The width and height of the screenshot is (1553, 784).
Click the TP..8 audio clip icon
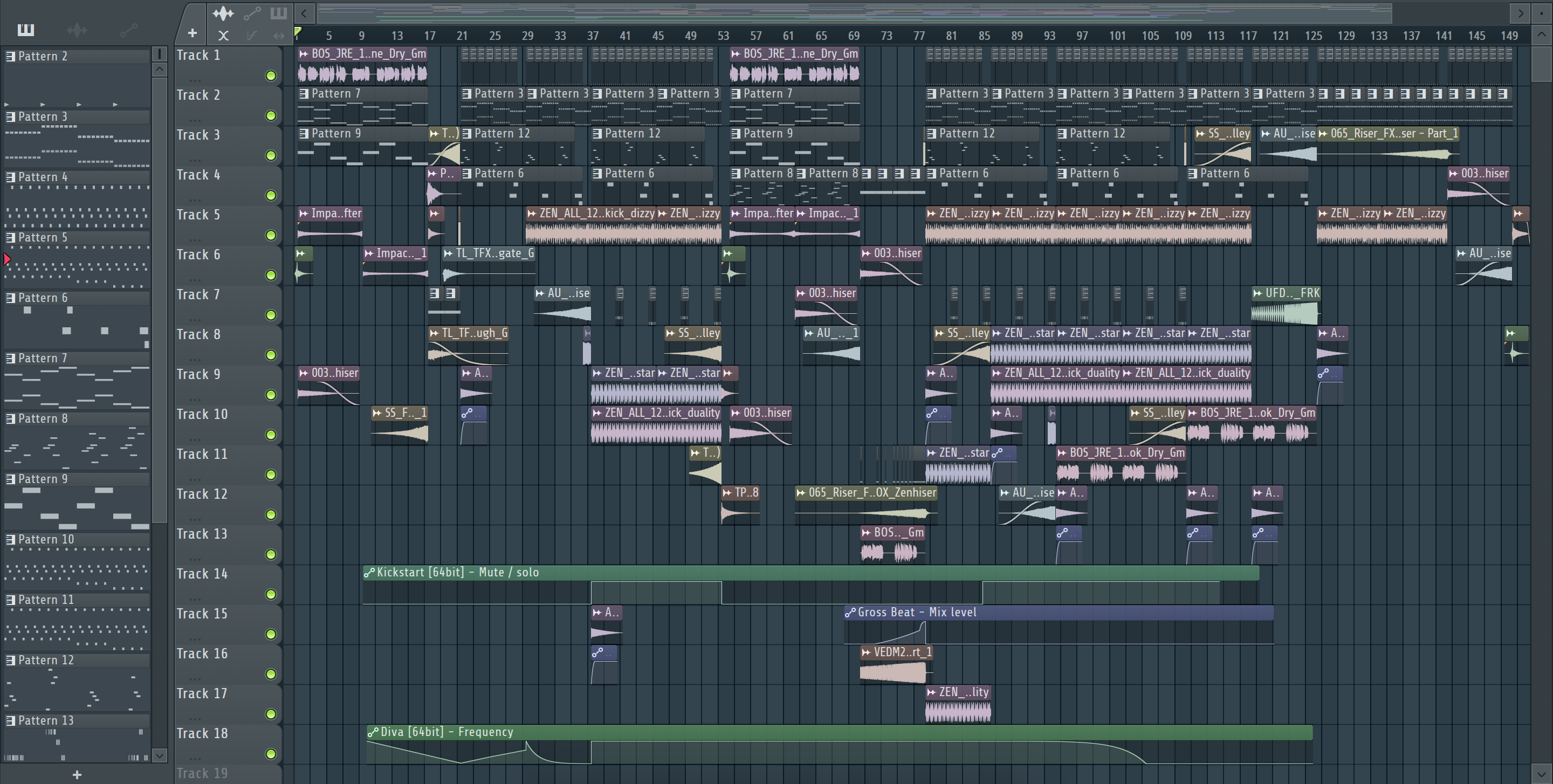click(x=727, y=493)
